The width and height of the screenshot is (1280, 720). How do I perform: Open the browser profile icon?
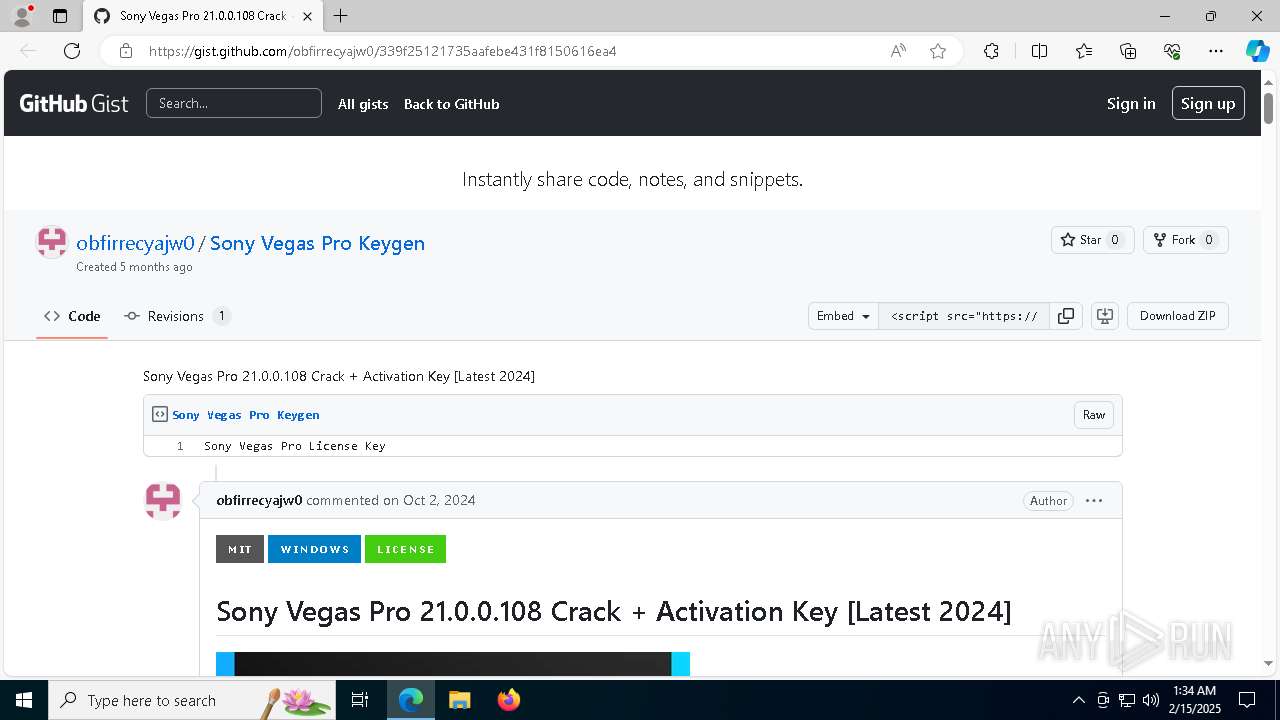tap(22, 16)
